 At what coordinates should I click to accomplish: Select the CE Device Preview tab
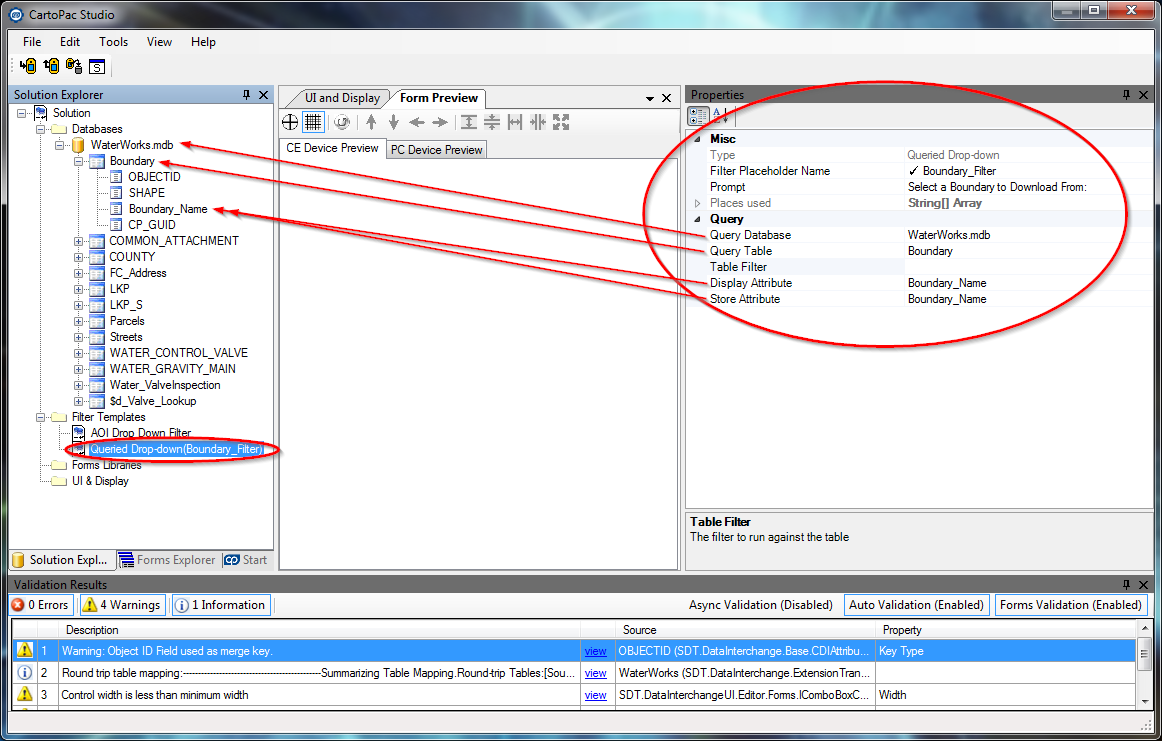333,148
